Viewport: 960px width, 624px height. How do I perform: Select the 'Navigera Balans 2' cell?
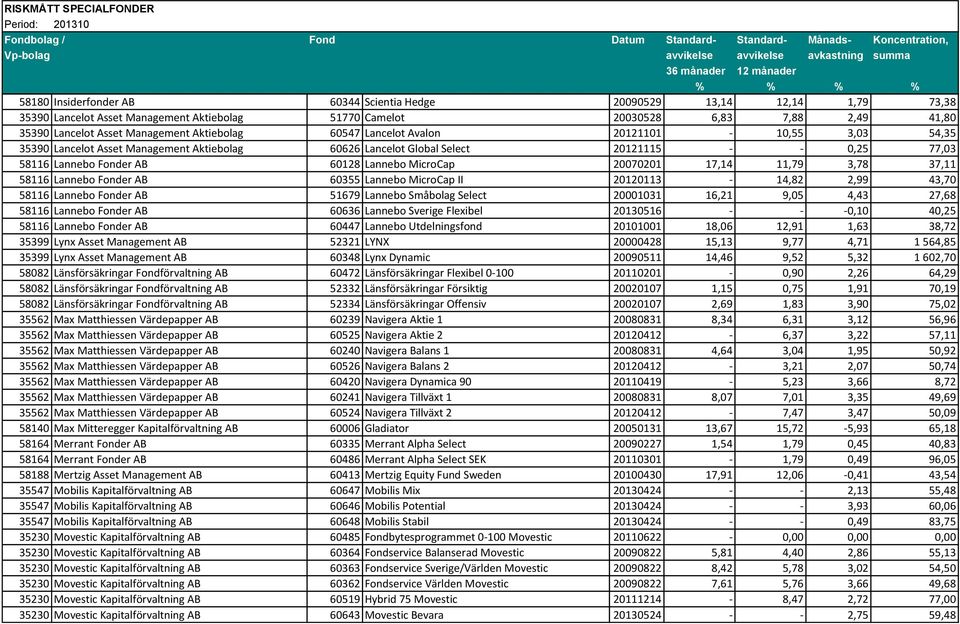(486, 366)
